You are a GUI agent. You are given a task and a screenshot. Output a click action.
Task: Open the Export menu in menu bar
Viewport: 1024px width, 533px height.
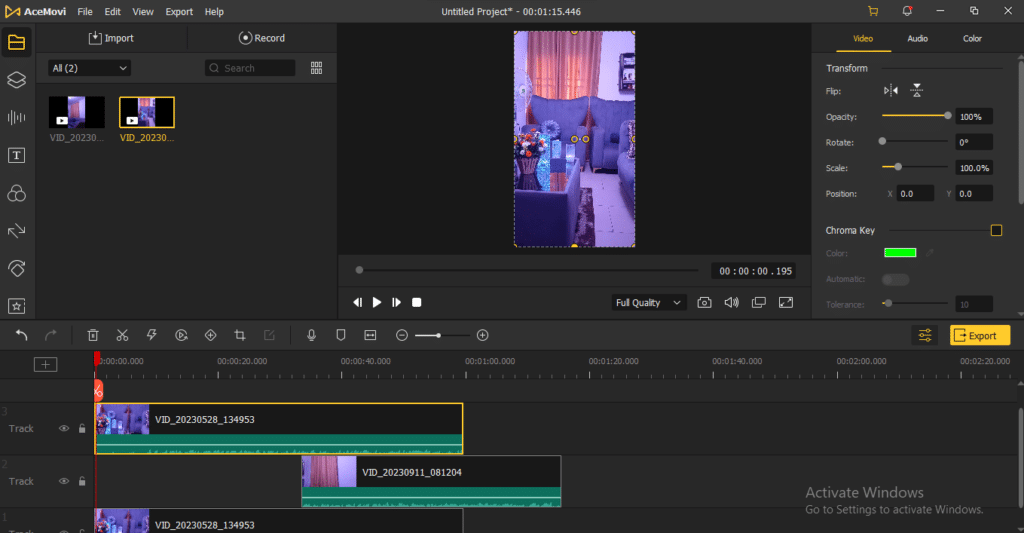179,11
